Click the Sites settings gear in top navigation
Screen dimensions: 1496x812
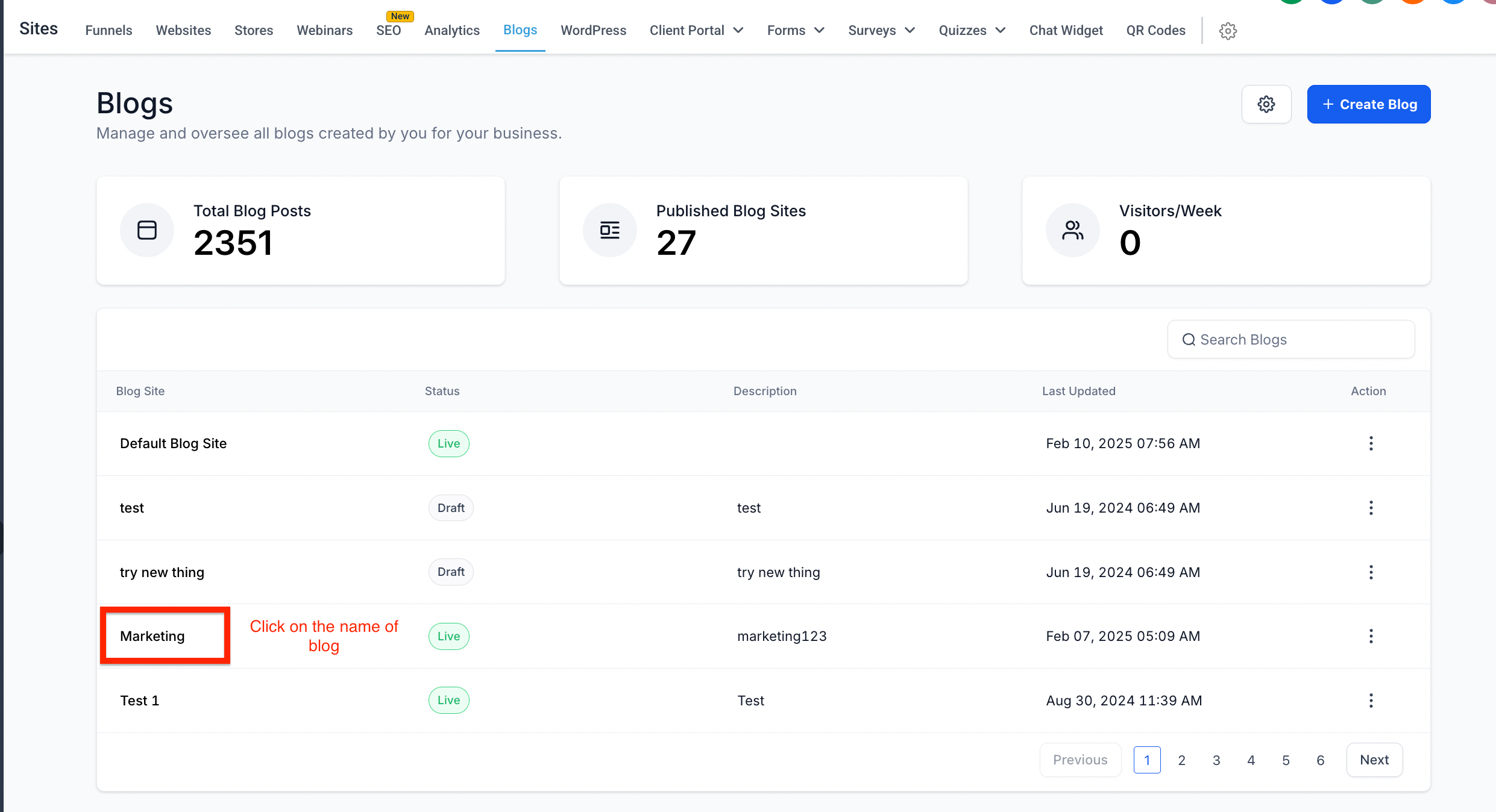coord(1228,31)
